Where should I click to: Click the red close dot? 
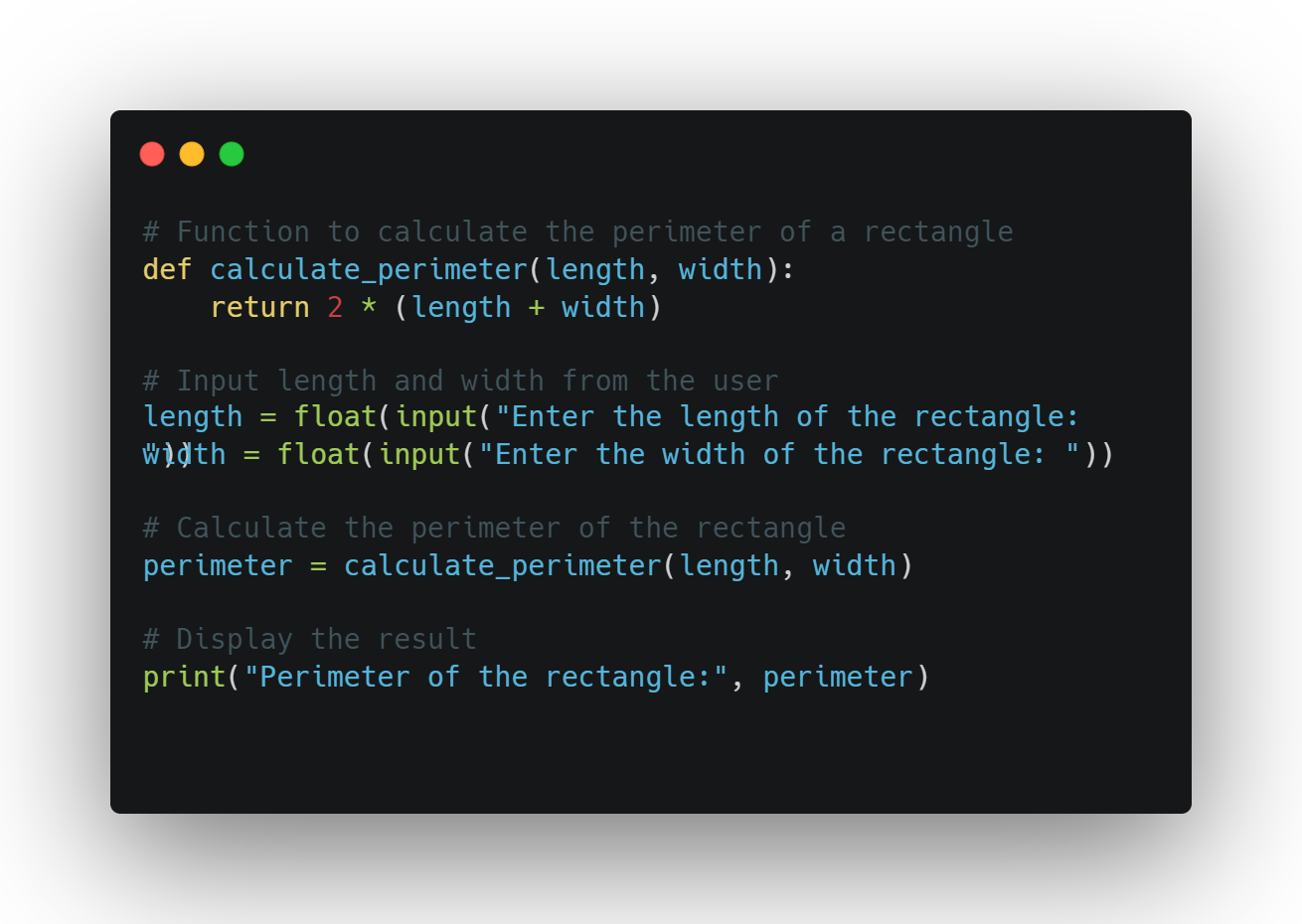click(x=152, y=154)
